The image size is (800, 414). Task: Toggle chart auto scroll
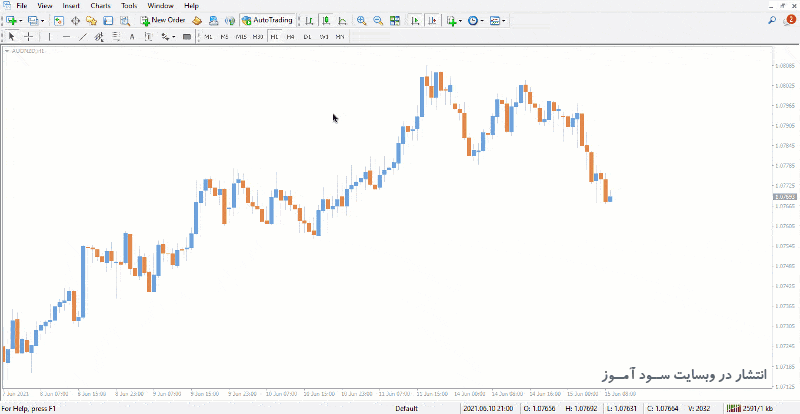[415, 20]
